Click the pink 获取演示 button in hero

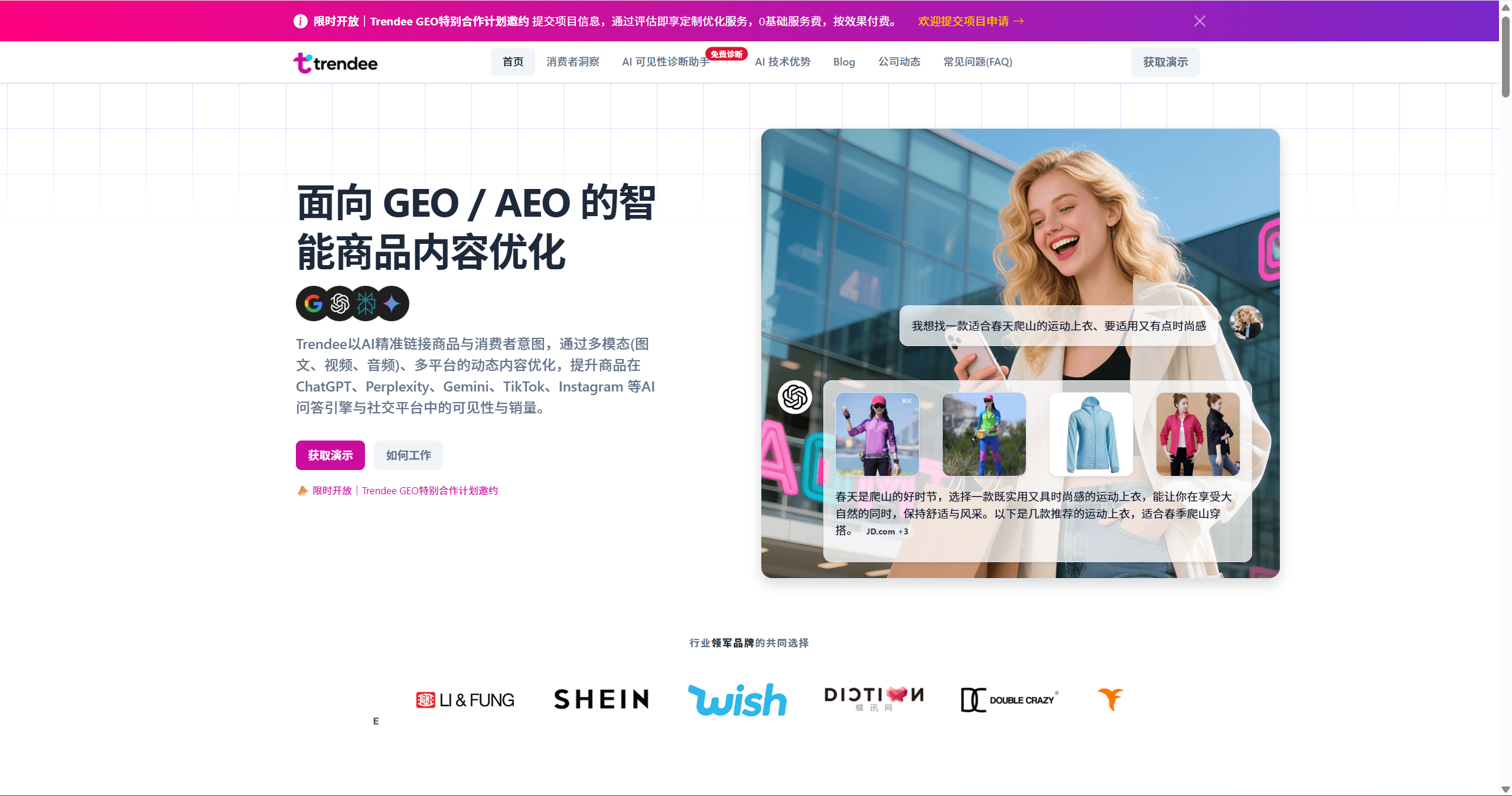pyautogui.click(x=330, y=455)
